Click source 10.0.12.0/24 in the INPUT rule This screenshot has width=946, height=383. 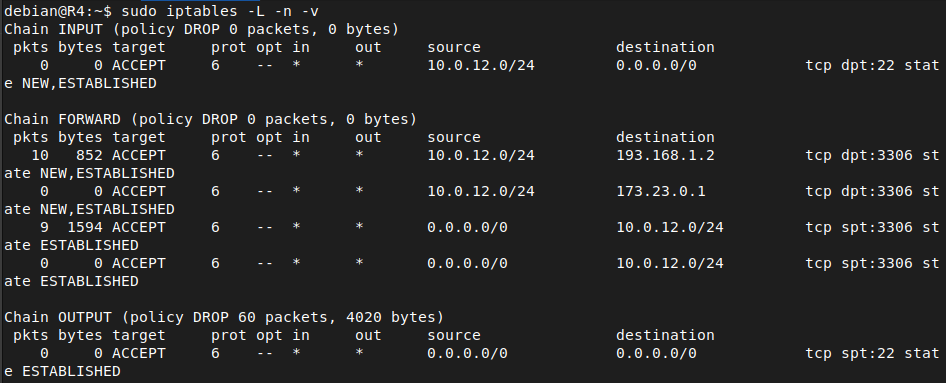click(481, 65)
